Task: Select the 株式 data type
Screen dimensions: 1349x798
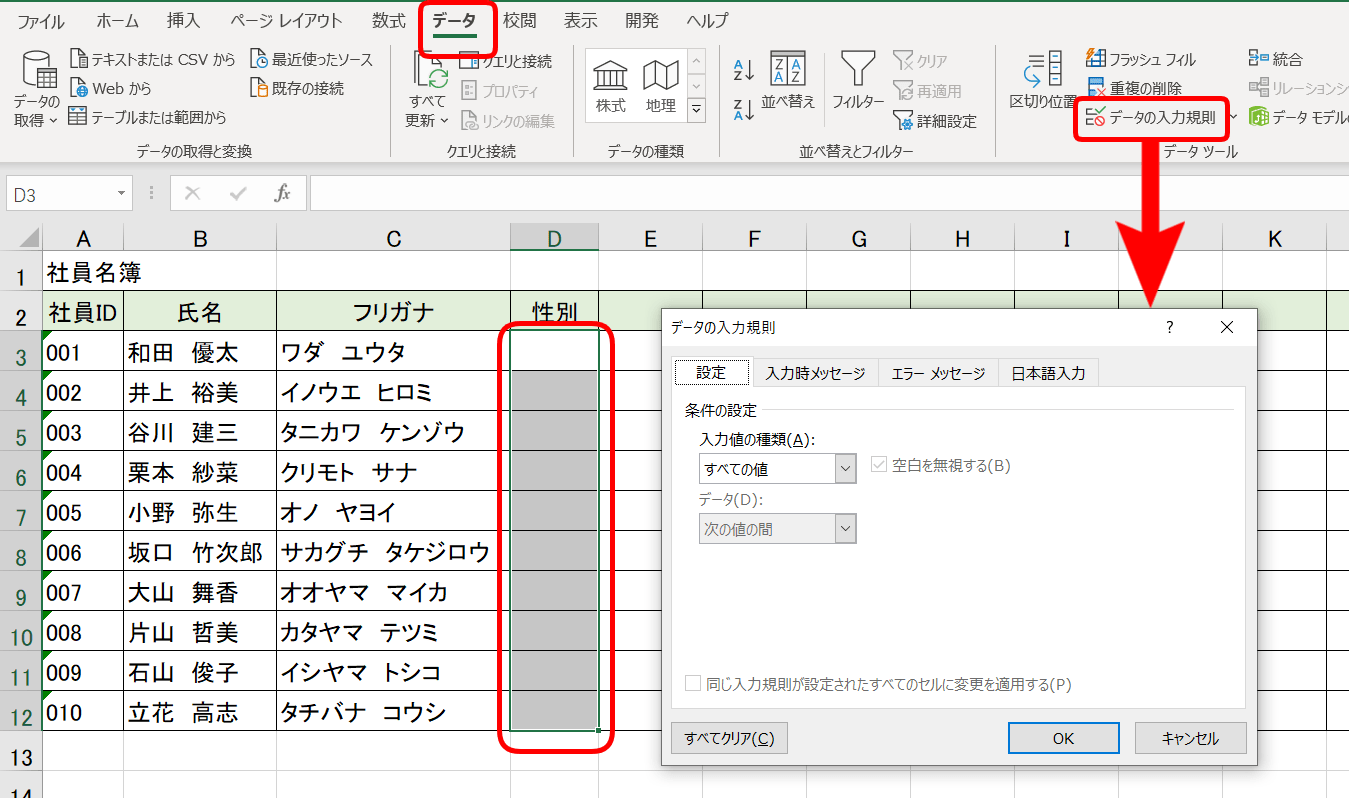Action: point(611,84)
